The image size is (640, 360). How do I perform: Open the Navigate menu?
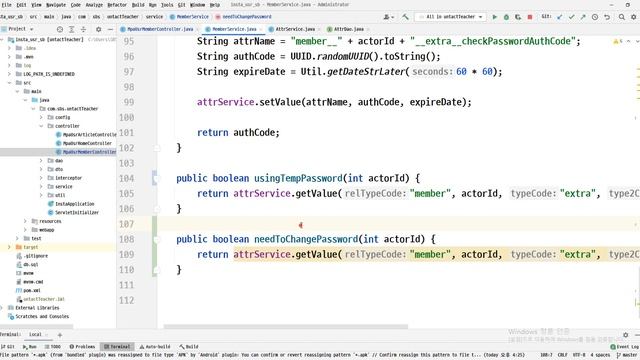click(x=56, y=5)
